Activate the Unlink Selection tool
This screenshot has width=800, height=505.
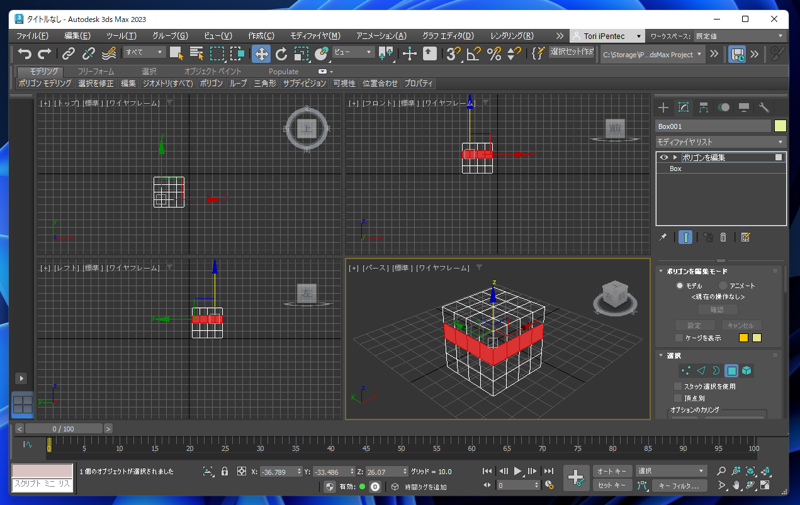(89, 53)
